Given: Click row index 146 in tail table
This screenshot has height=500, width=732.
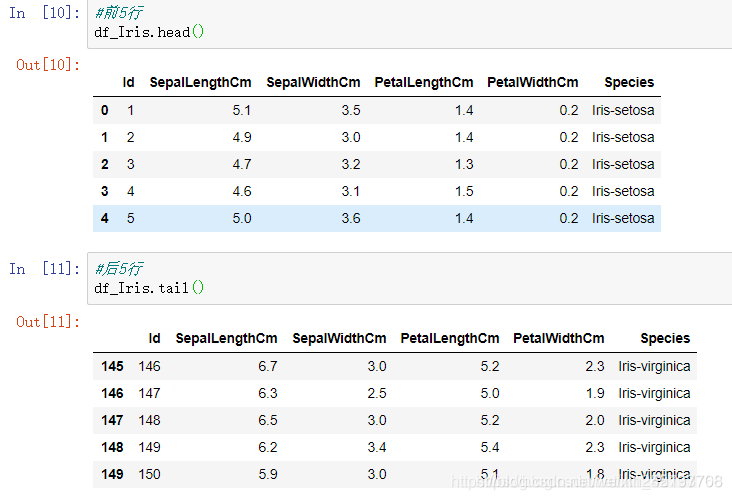Looking at the screenshot, I should pos(112,393).
